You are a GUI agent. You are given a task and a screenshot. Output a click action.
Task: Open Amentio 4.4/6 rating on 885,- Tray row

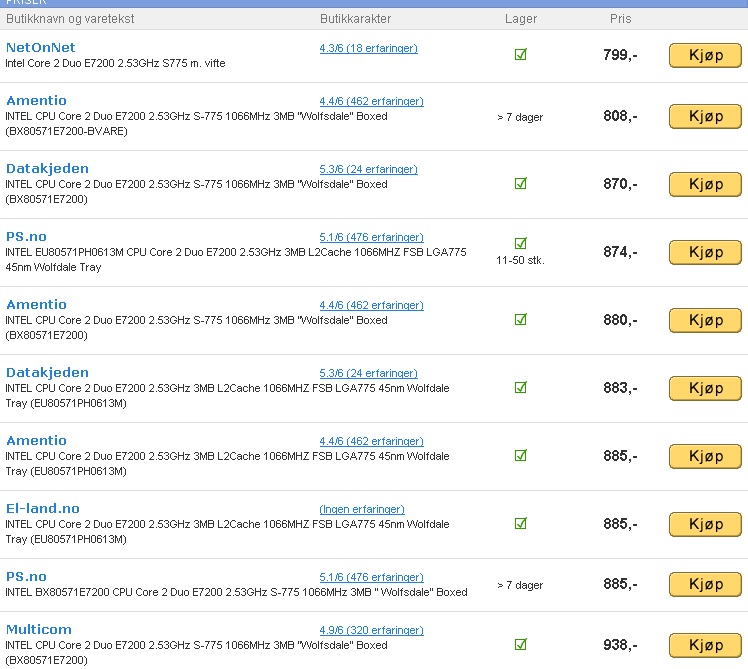pos(371,441)
